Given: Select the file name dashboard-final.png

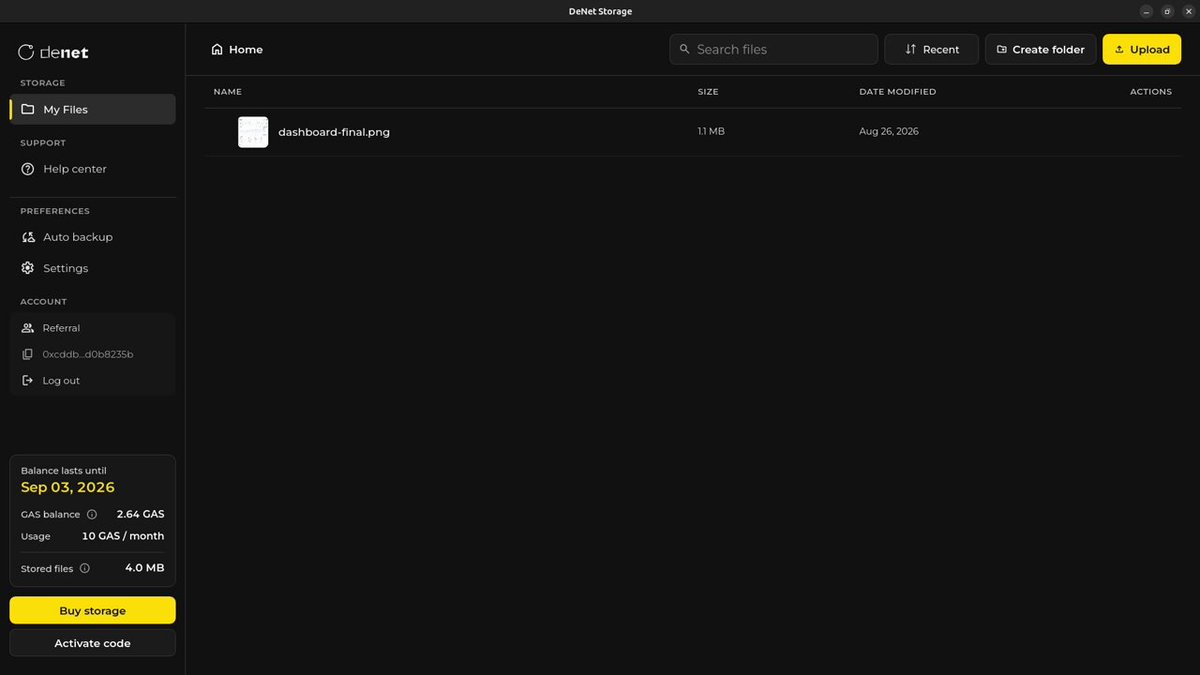Looking at the screenshot, I should coord(334,132).
